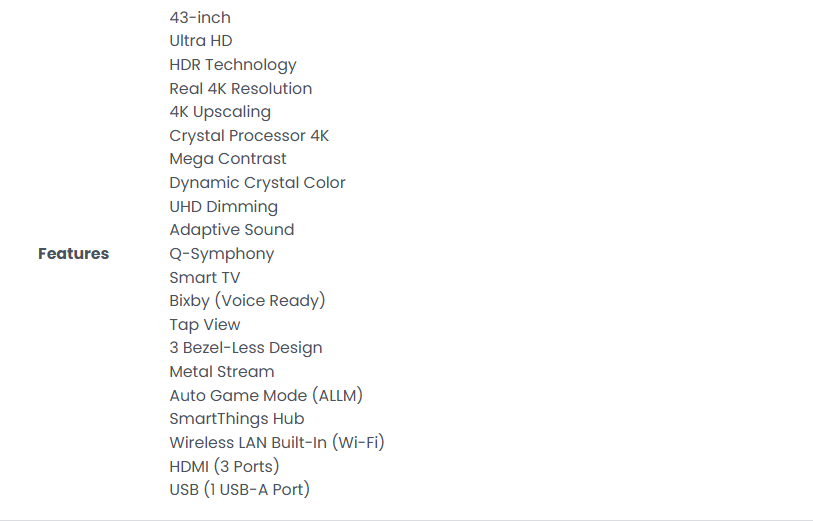Viewport: 813px width, 521px height.
Task: Select the Metal Stream entry
Action: [x=222, y=372]
